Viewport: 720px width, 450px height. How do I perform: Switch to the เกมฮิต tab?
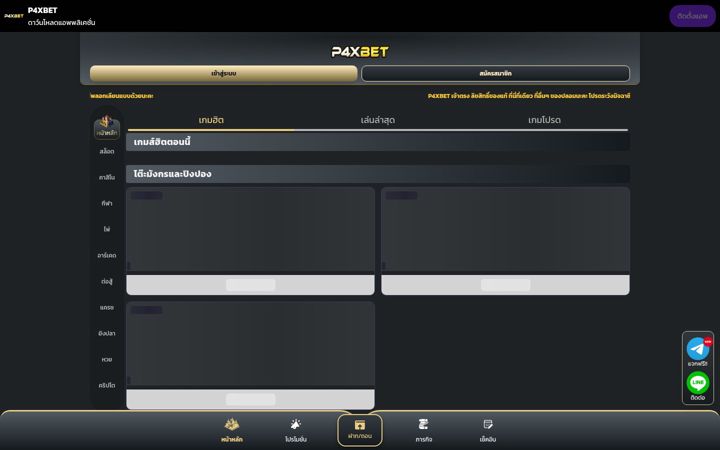211,120
